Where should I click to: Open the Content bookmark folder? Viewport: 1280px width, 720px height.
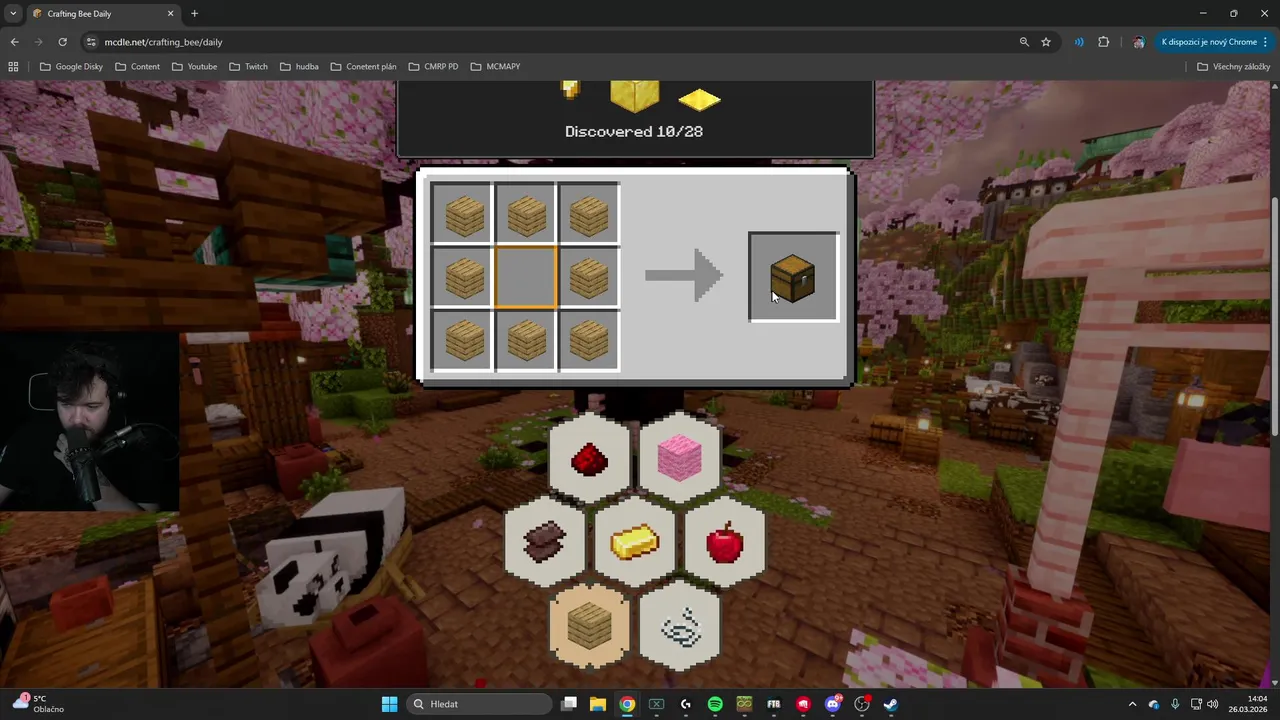tap(137, 66)
